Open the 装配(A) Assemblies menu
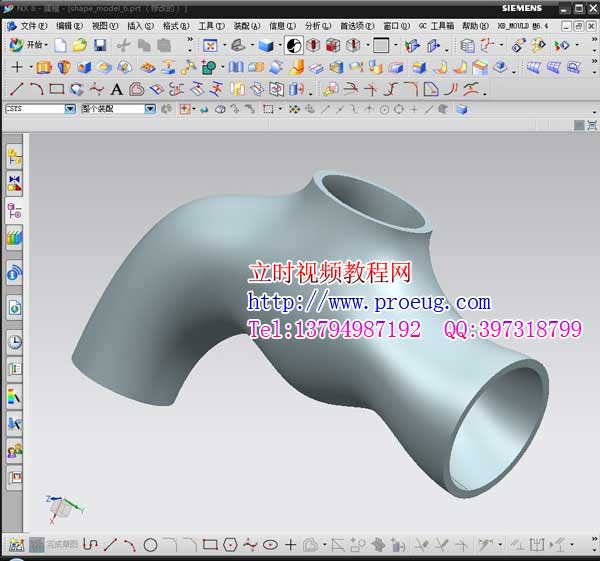 tap(247, 26)
